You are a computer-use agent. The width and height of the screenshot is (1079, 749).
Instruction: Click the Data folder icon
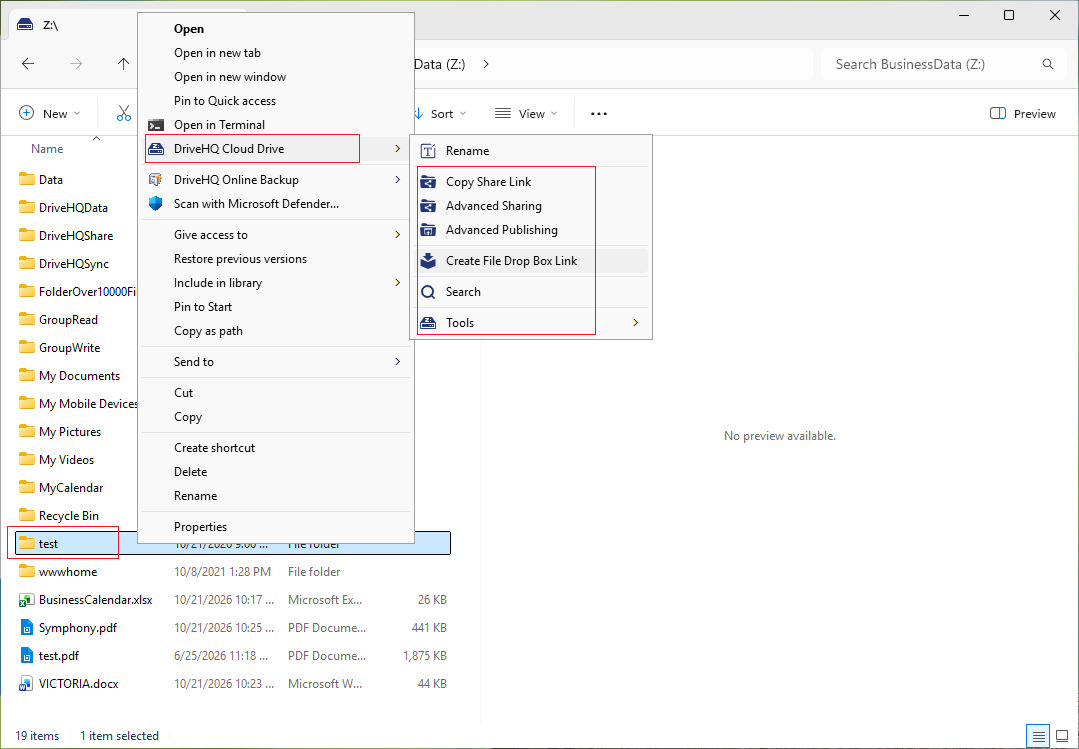pyautogui.click(x=26, y=180)
